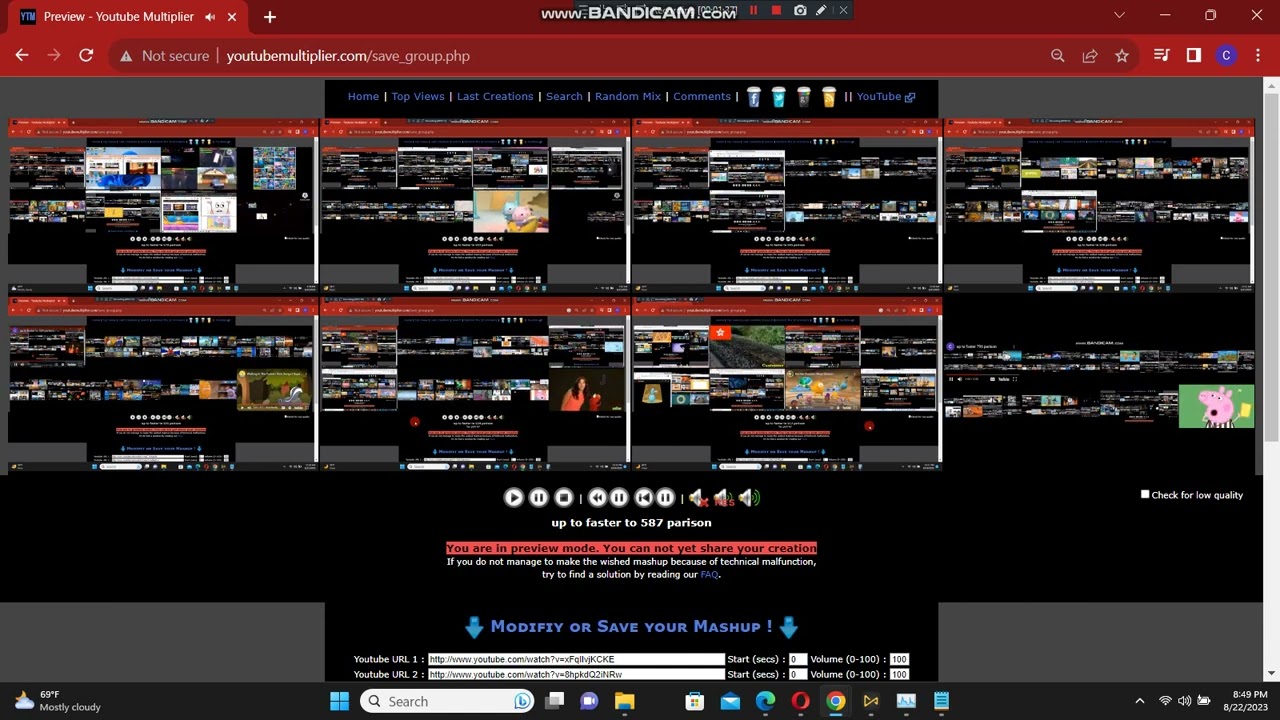Go back in Chrome
The width and height of the screenshot is (1280, 720).
click(22, 56)
